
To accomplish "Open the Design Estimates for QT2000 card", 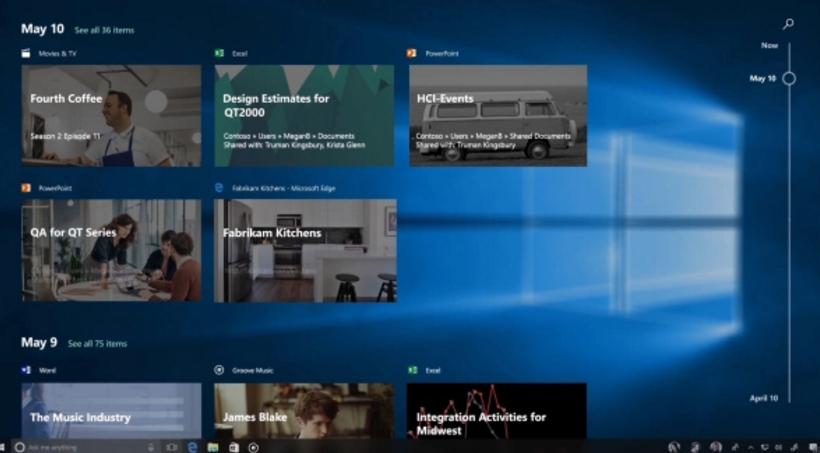I will coord(304,116).
